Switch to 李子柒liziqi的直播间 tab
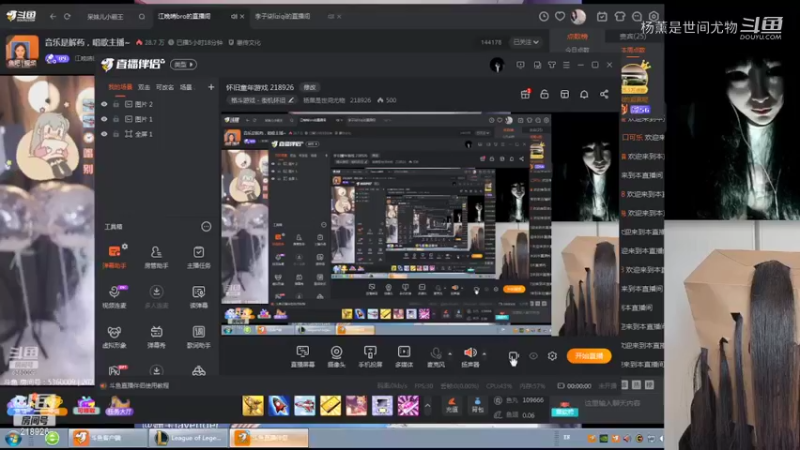 tap(283, 16)
